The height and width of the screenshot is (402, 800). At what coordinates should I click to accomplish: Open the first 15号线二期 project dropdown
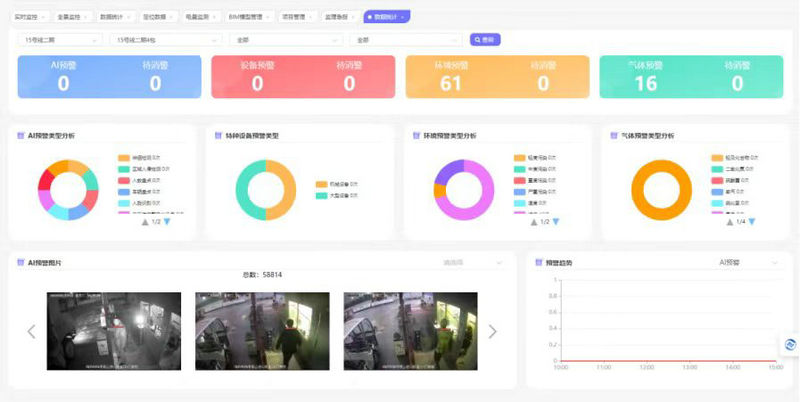[x=60, y=40]
